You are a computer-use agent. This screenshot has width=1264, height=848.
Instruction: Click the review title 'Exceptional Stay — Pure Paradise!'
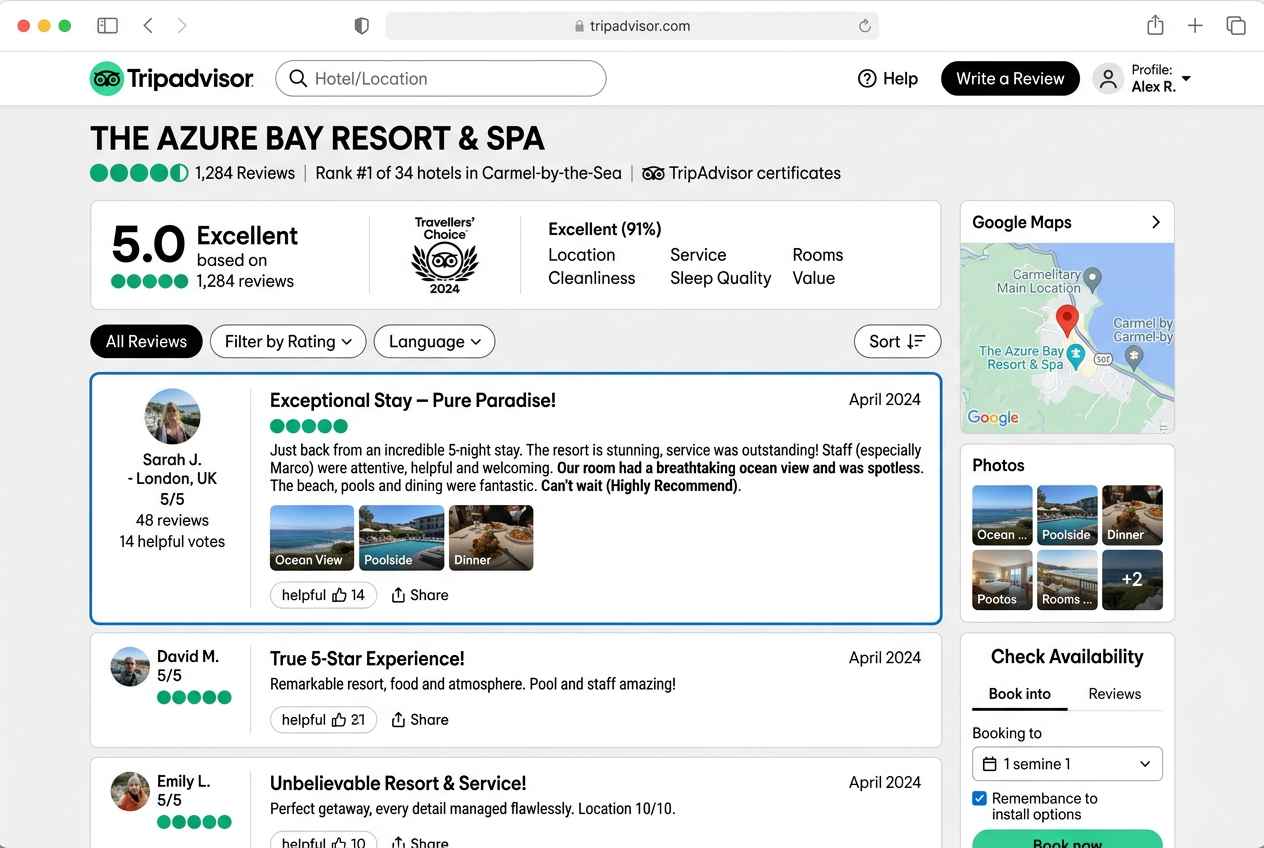413,401
